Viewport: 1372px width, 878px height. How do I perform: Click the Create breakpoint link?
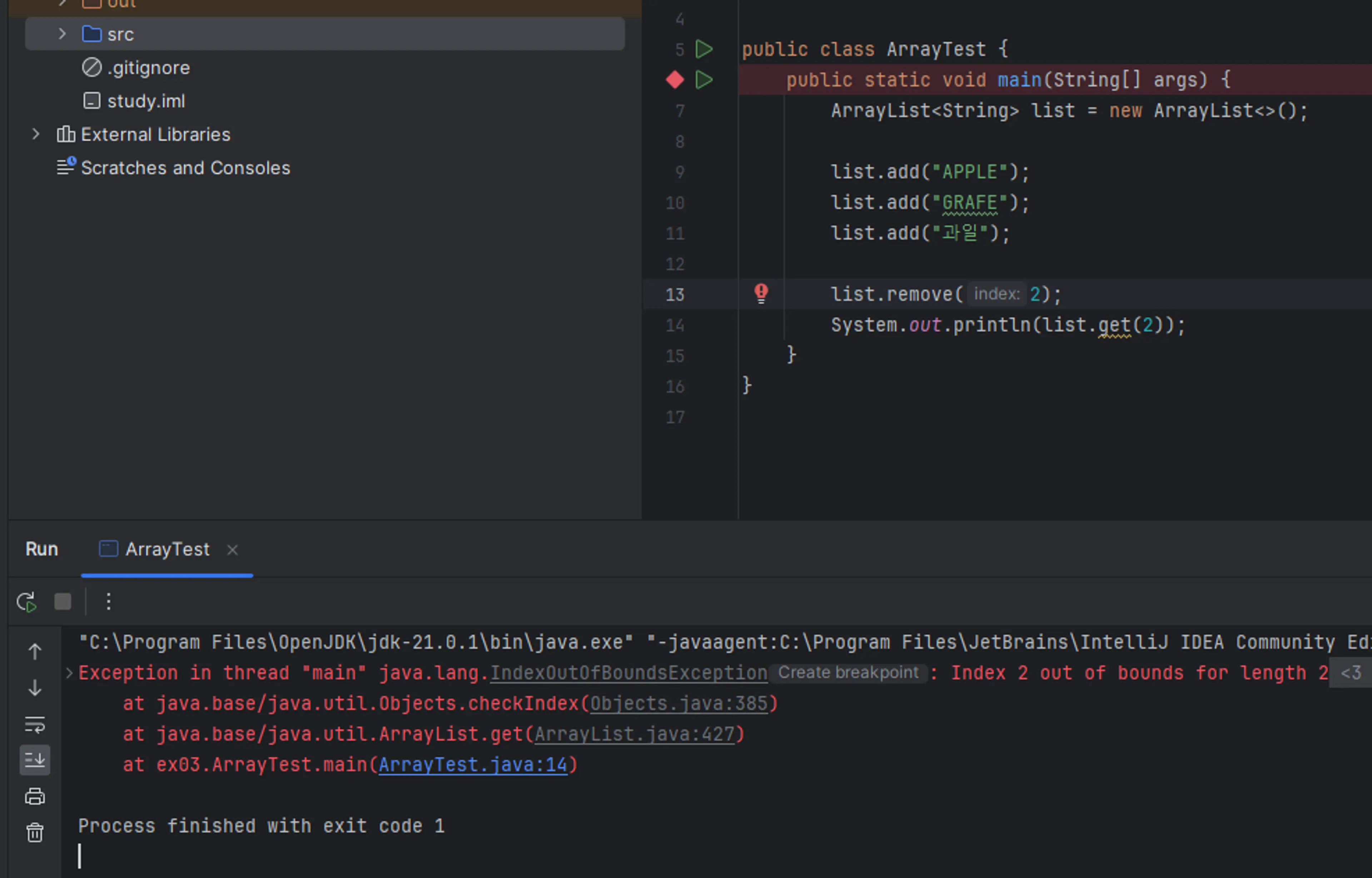point(848,673)
